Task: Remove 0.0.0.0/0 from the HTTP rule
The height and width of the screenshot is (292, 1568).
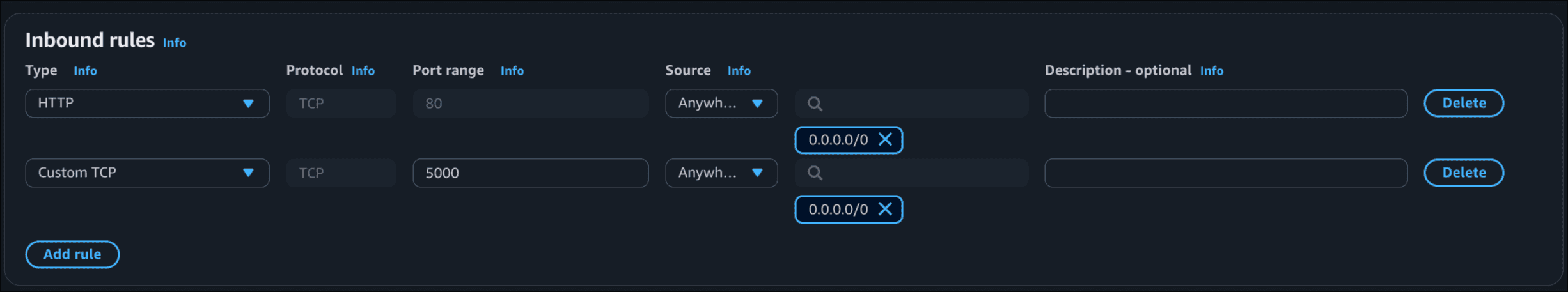Action: 885,140
